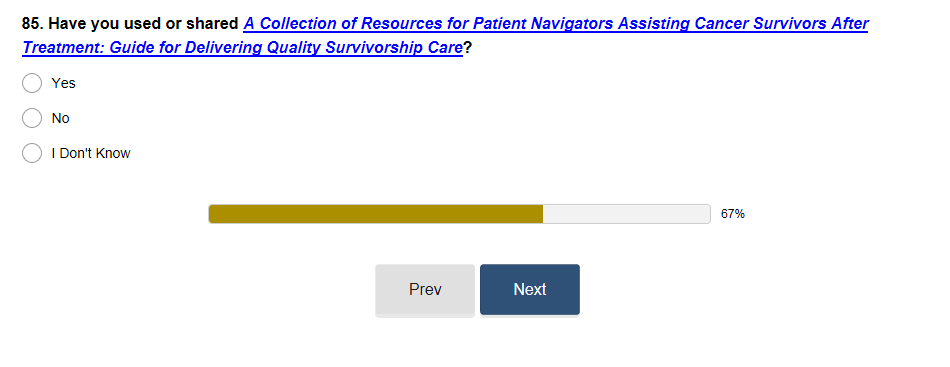Click the No answer label text
Screen dimensions: 950x367
coord(61,118)
